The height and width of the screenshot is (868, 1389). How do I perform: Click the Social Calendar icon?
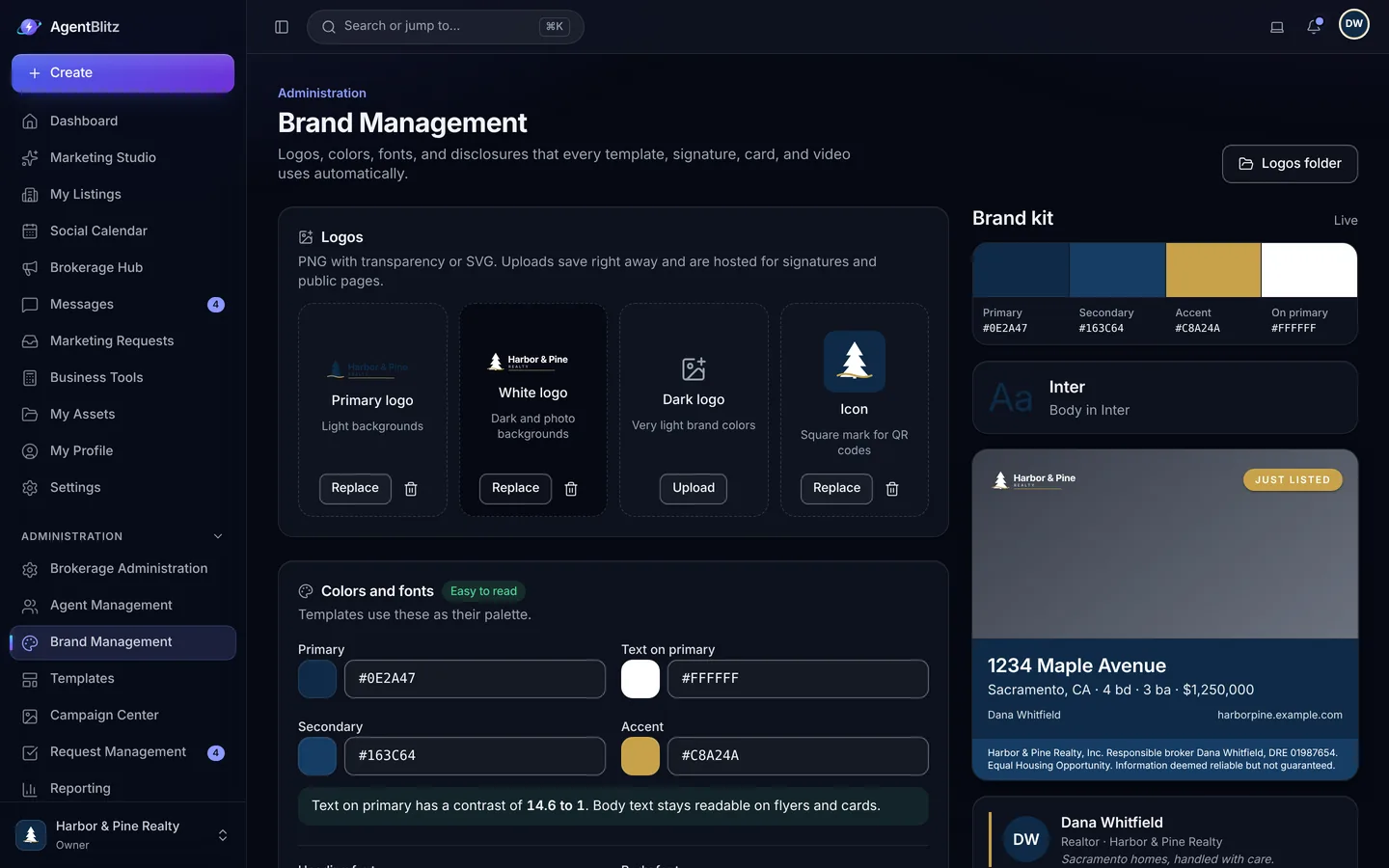point(30,231)
